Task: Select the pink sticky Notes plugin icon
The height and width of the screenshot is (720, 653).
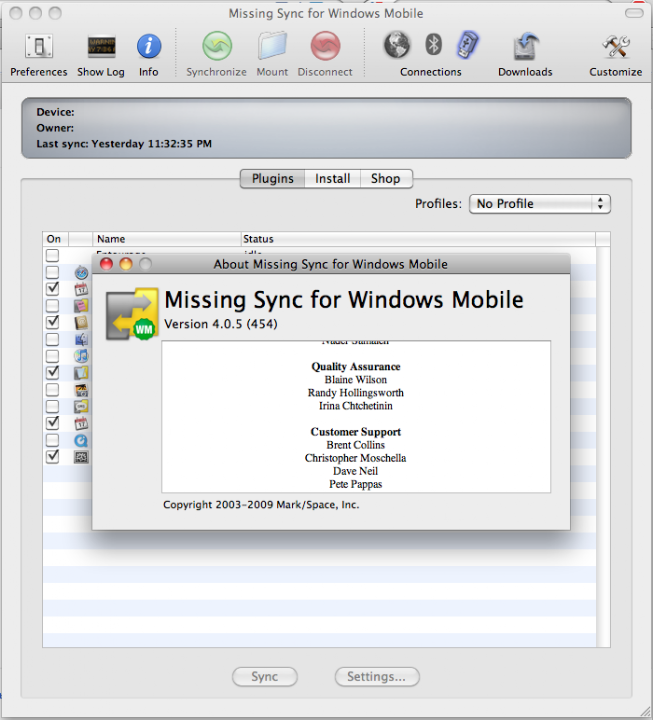Action: coord(81,306)
